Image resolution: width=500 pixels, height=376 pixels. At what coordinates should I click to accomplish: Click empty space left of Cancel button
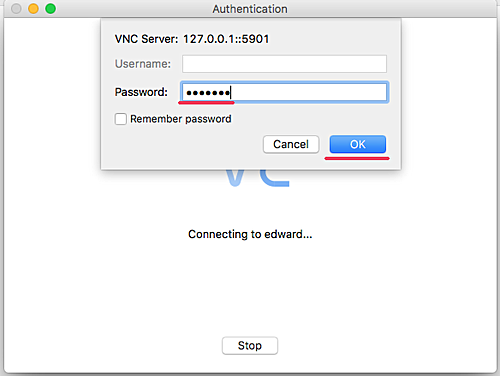click(187, 145)
